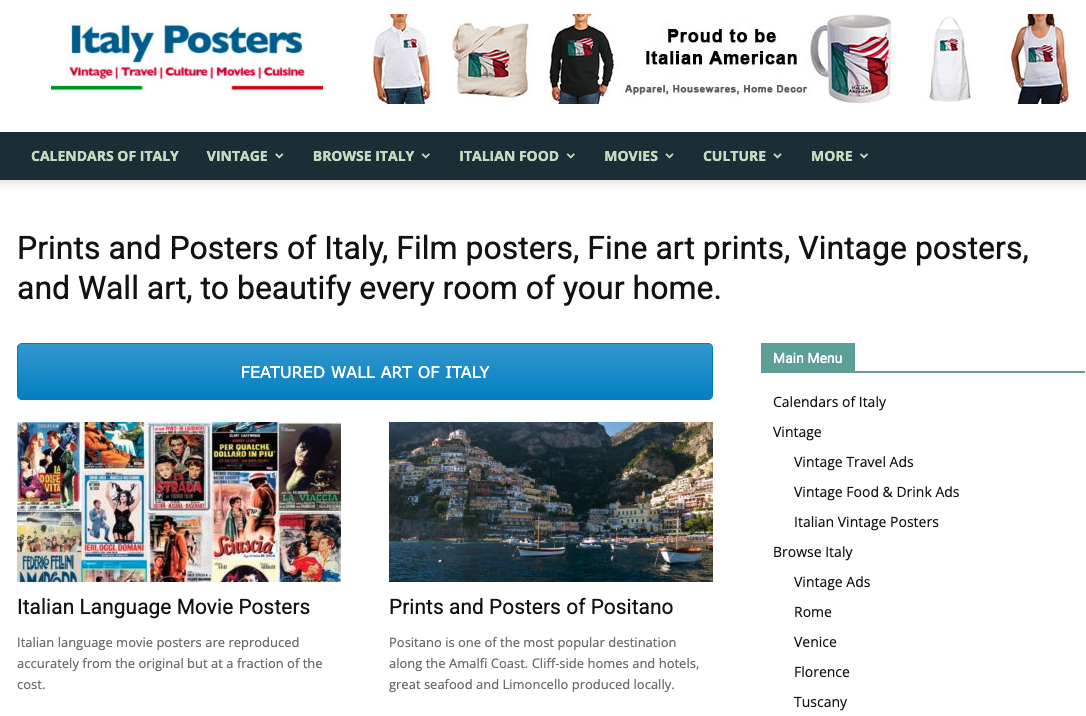Click the white polo shirt product image
Image resolution: width=1086 pixels, height=716 pixels.
(402, 59)
